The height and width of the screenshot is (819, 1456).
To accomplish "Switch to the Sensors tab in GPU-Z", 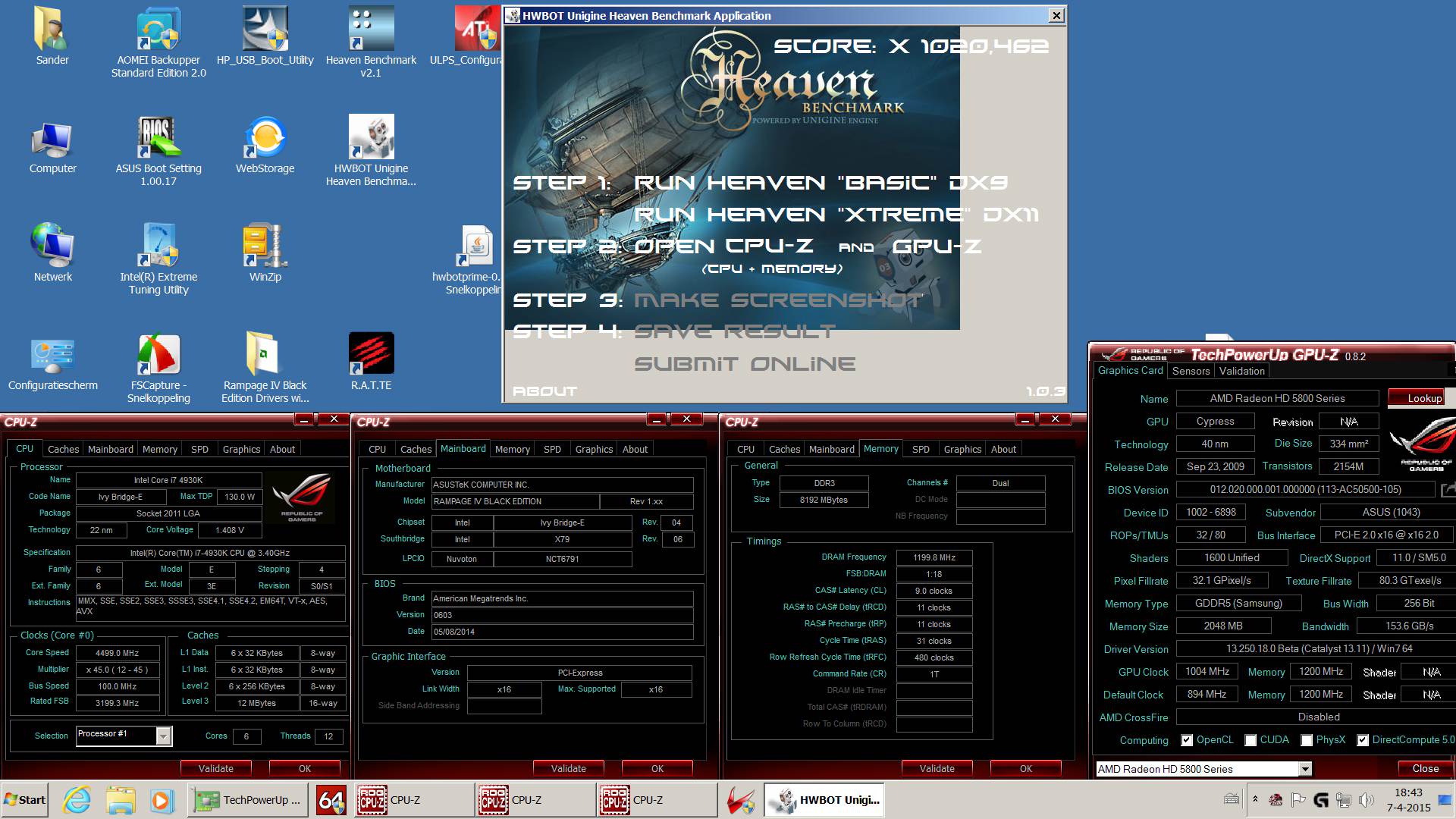I will [1191, 371].
